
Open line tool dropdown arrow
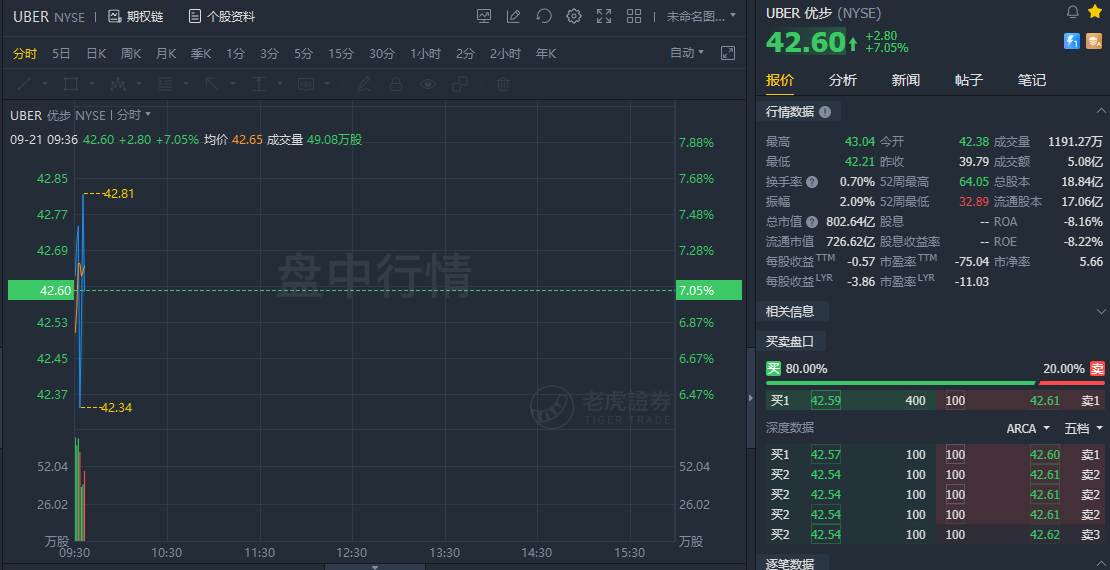45,84
